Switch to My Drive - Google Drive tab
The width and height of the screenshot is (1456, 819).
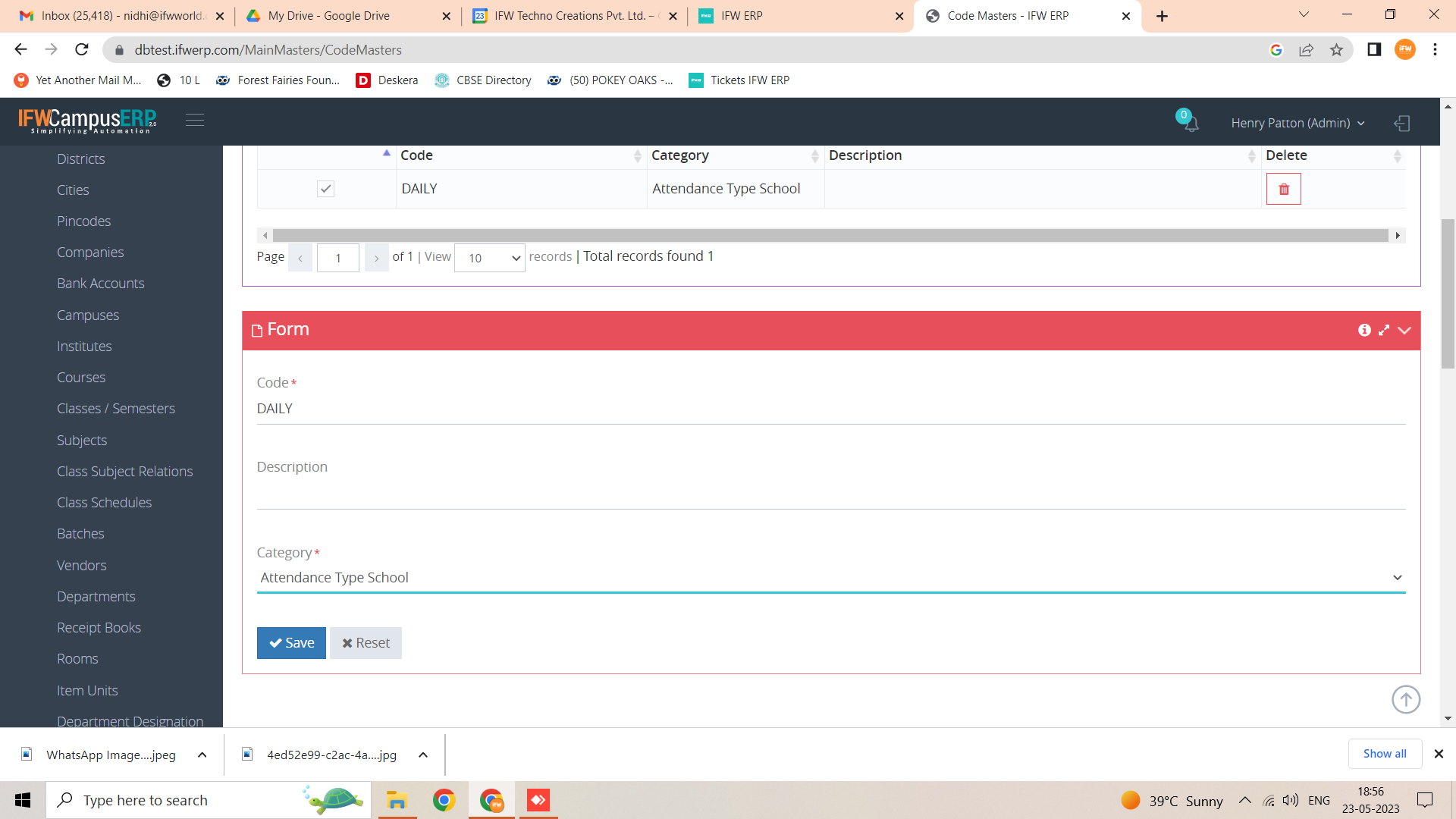coord(349,16)
